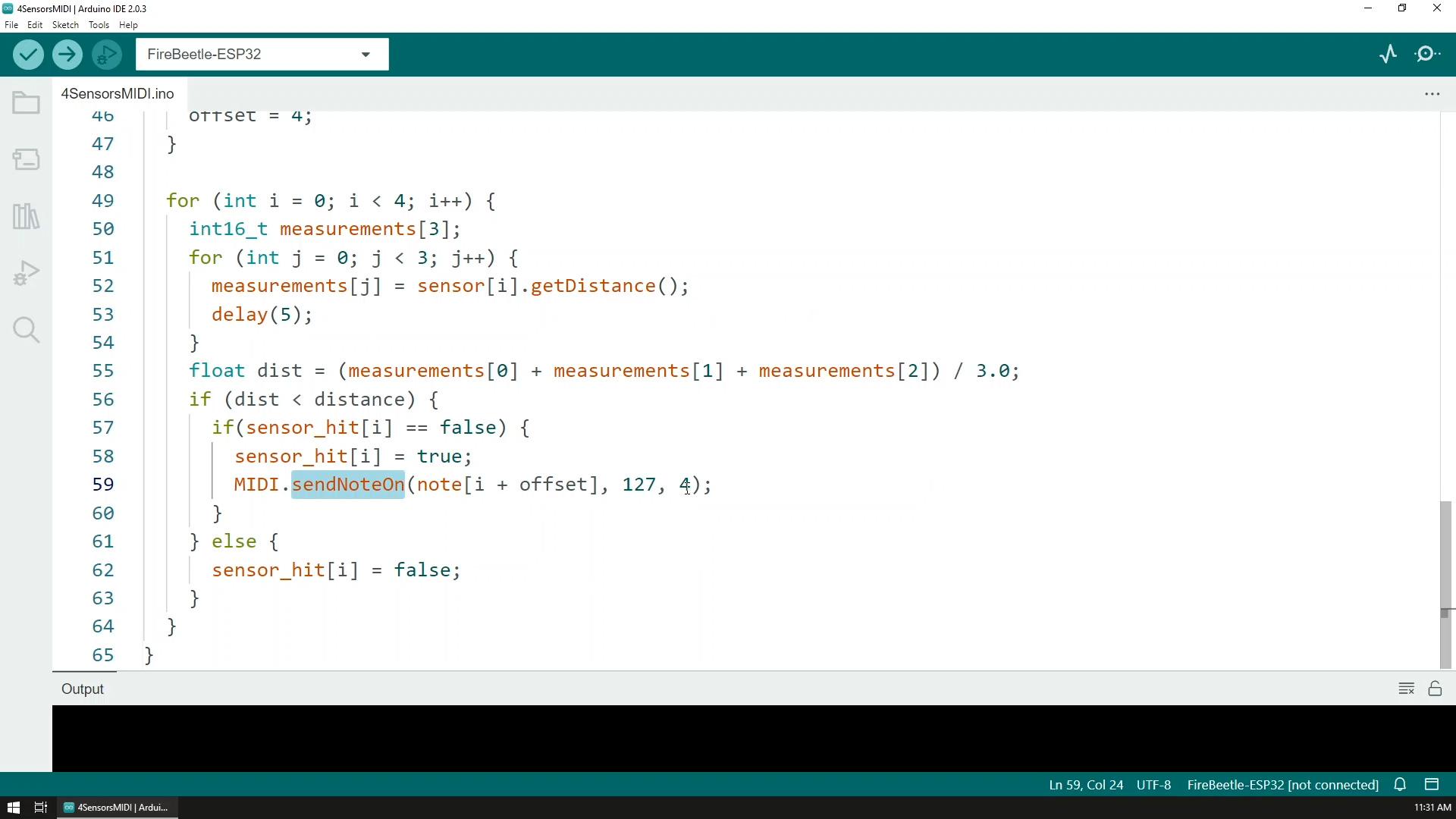Open the Edit menu
This screenshot has height=819, width=1456.
pos(35,25)
